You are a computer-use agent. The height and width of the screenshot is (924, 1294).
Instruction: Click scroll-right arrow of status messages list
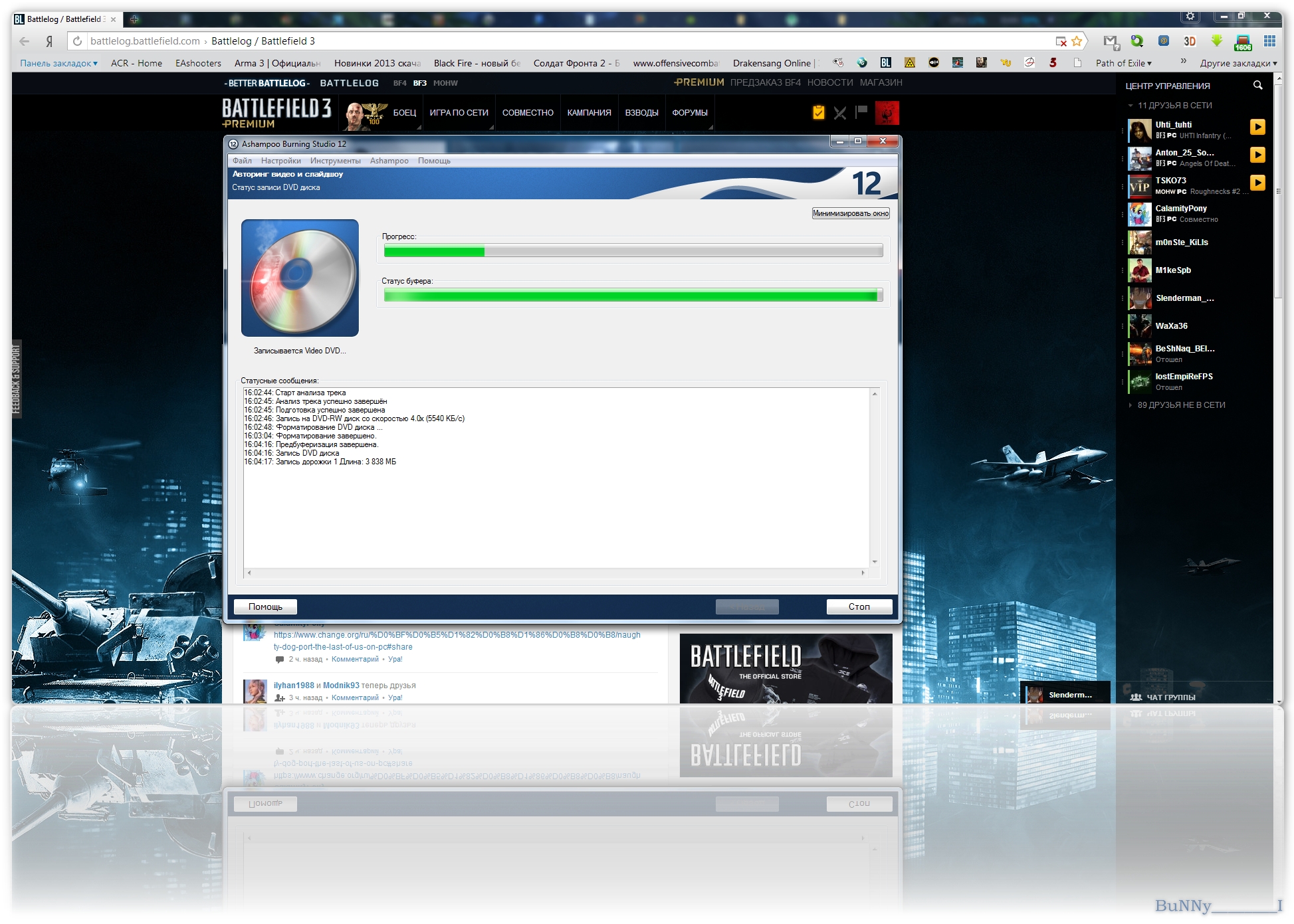point(863,573)
